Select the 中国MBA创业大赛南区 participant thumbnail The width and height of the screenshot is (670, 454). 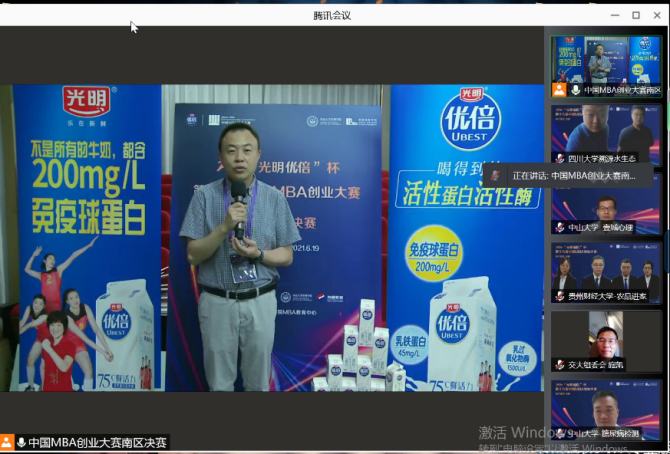click(x=606, y=60)
